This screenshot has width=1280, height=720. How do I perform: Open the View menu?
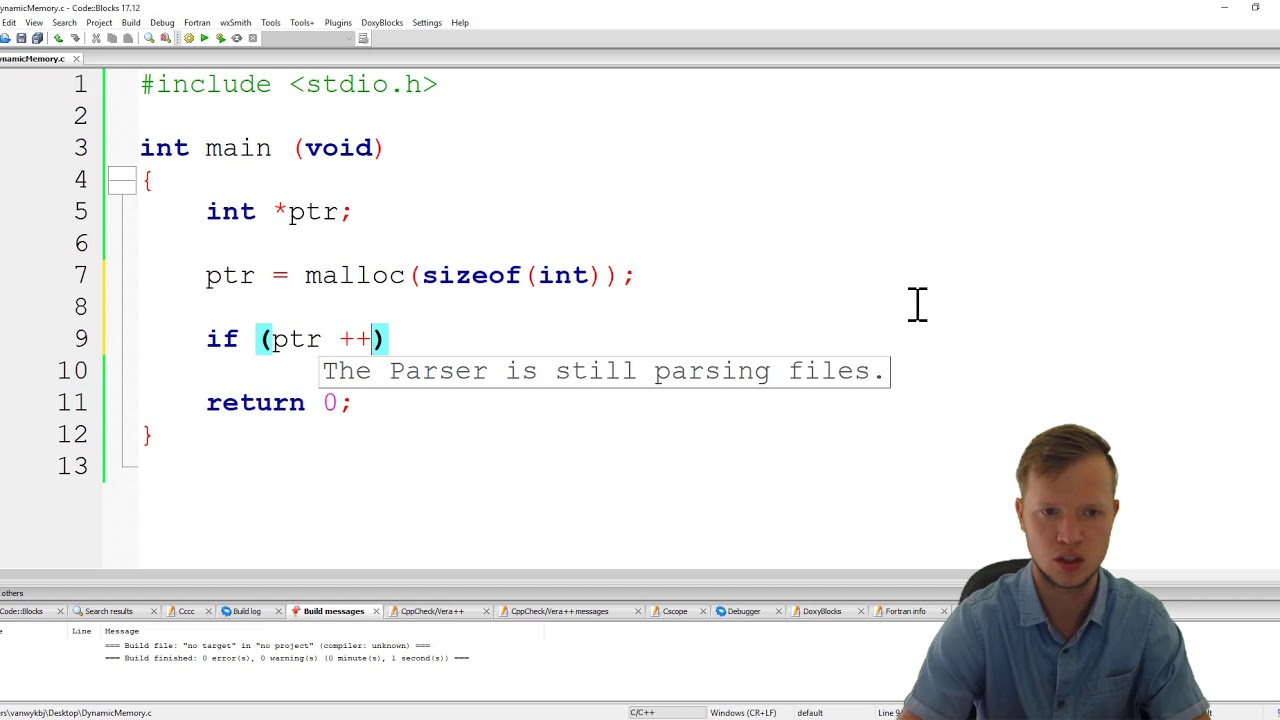coord(34,22)
